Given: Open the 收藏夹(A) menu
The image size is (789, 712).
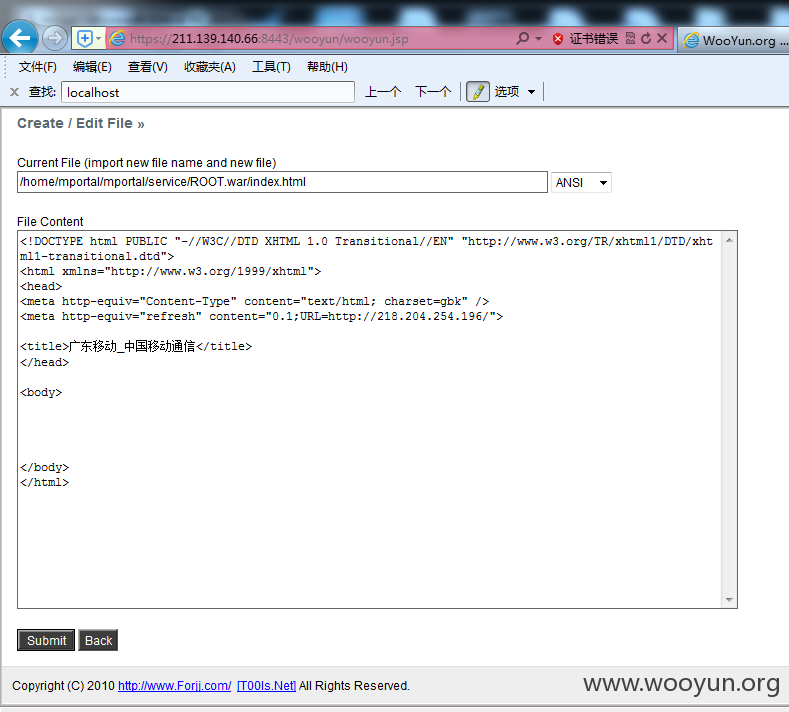Looking at the screenshot, I should [x=210, y=67].
